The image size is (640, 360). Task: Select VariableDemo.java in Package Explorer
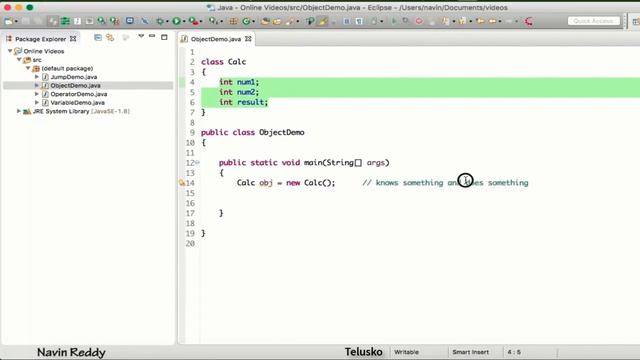(77, 102)
